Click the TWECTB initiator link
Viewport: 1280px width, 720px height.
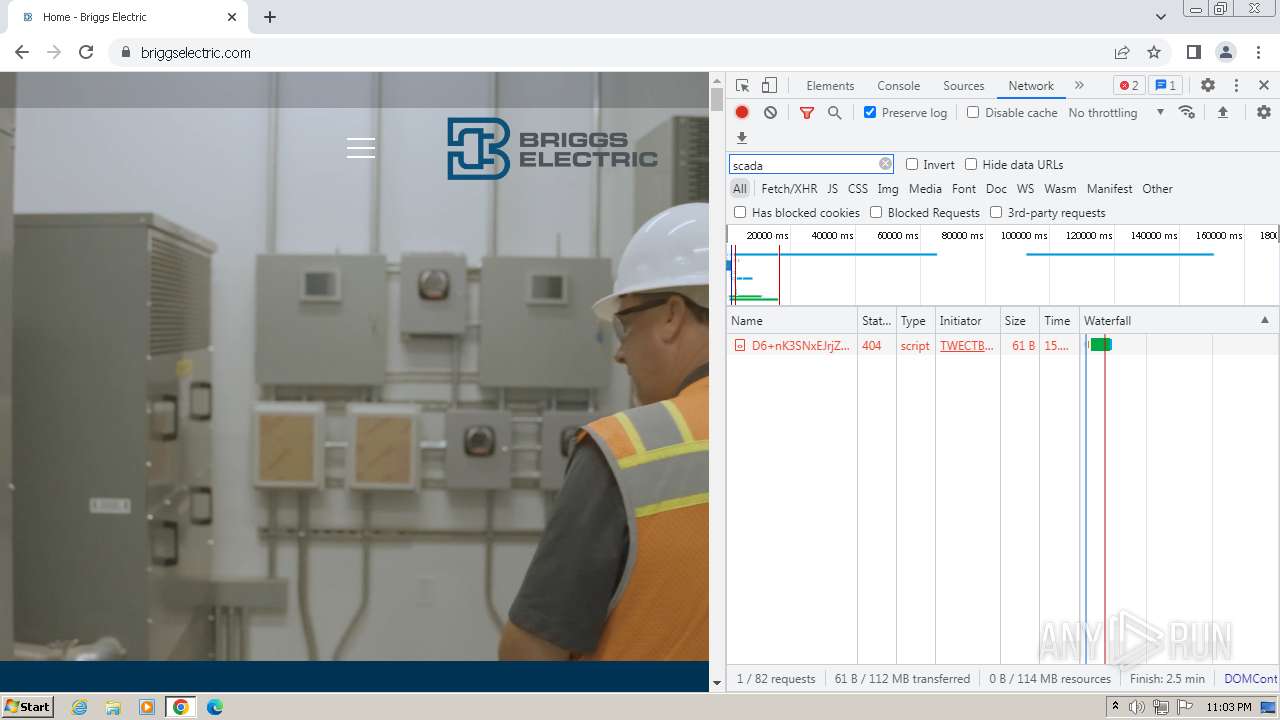pyautogui.click(x=966, y=346)
